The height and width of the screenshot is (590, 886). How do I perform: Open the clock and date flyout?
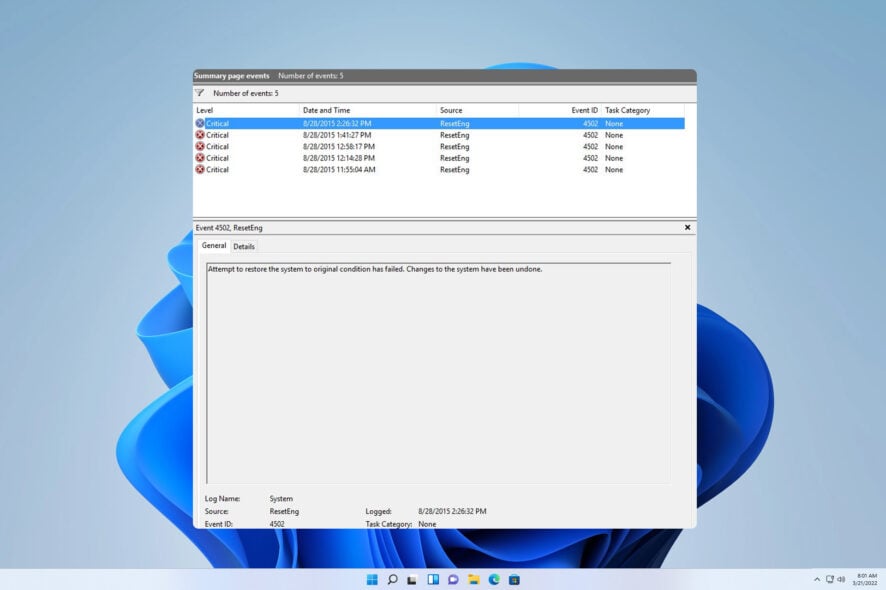tap(866, 579)
